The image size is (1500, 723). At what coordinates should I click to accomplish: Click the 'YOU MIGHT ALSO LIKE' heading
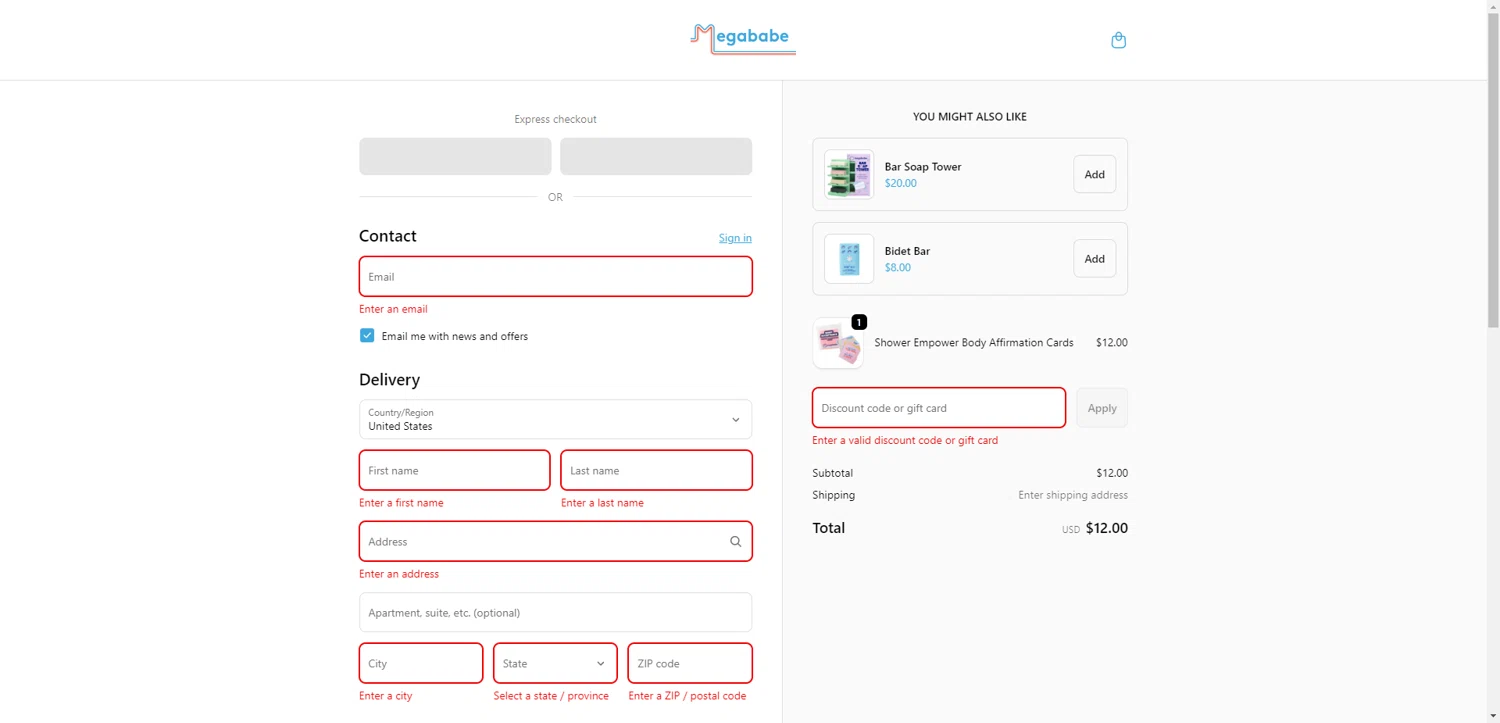970,117
